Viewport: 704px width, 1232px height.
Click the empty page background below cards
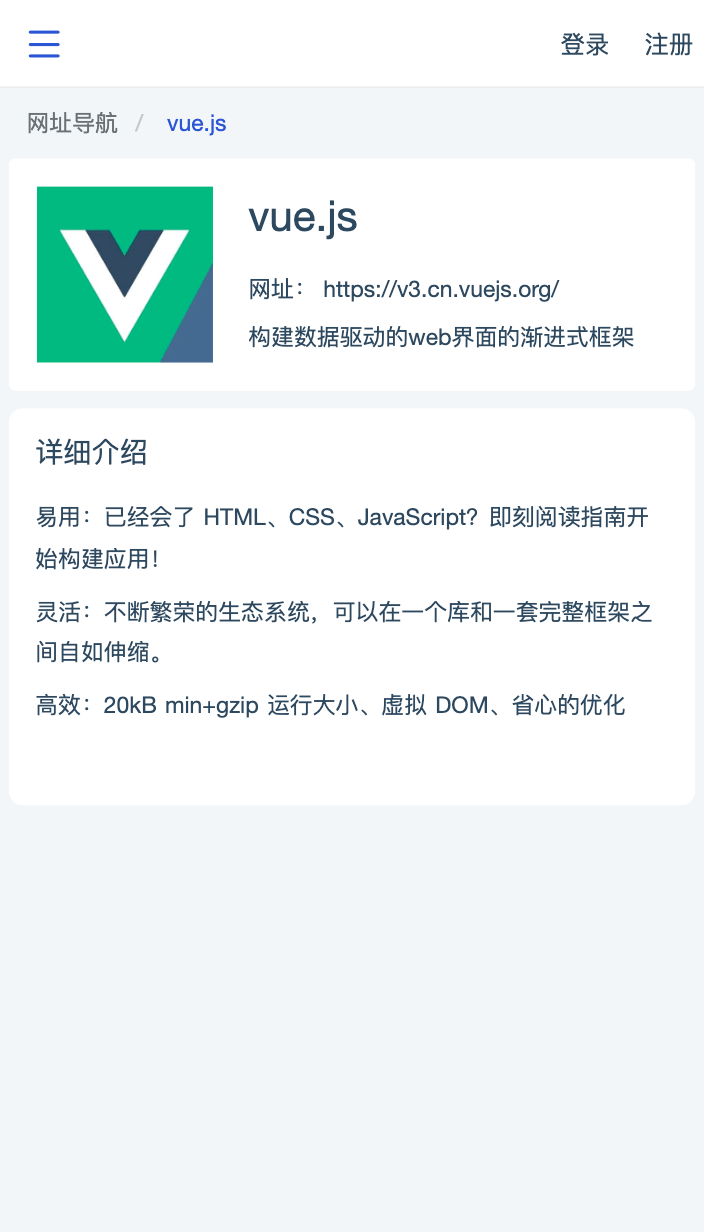click(352, 1020)
